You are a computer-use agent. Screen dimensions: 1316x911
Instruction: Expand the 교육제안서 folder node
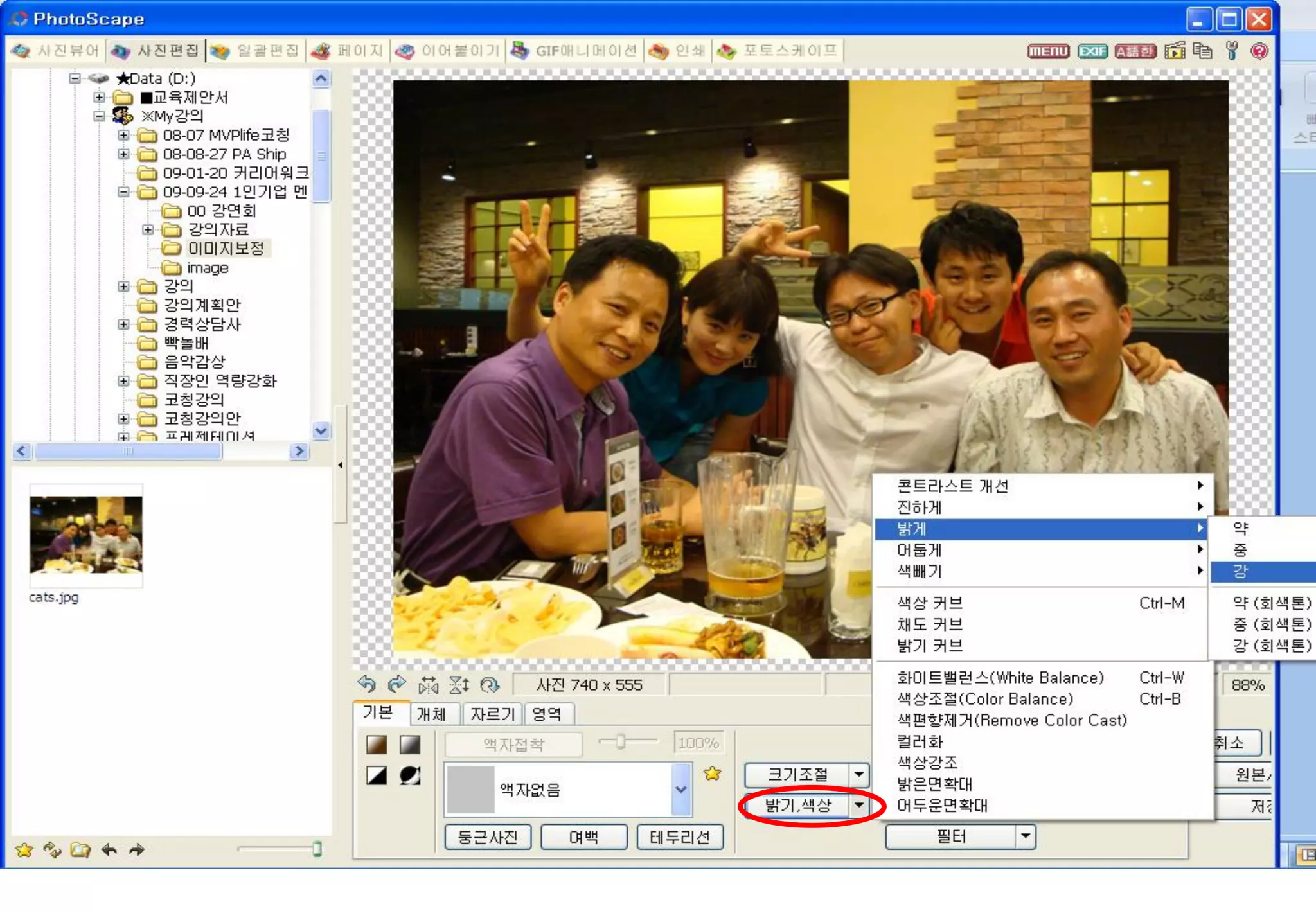click(99, 97)
